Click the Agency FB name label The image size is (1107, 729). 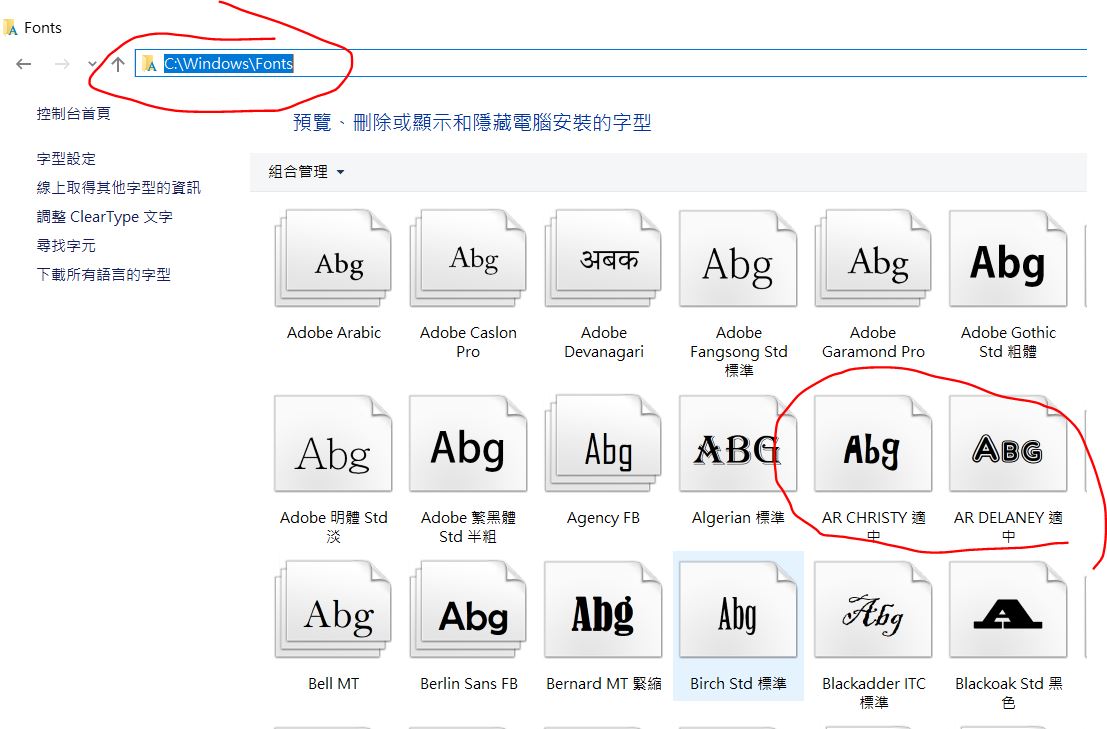tap(604, 518)
